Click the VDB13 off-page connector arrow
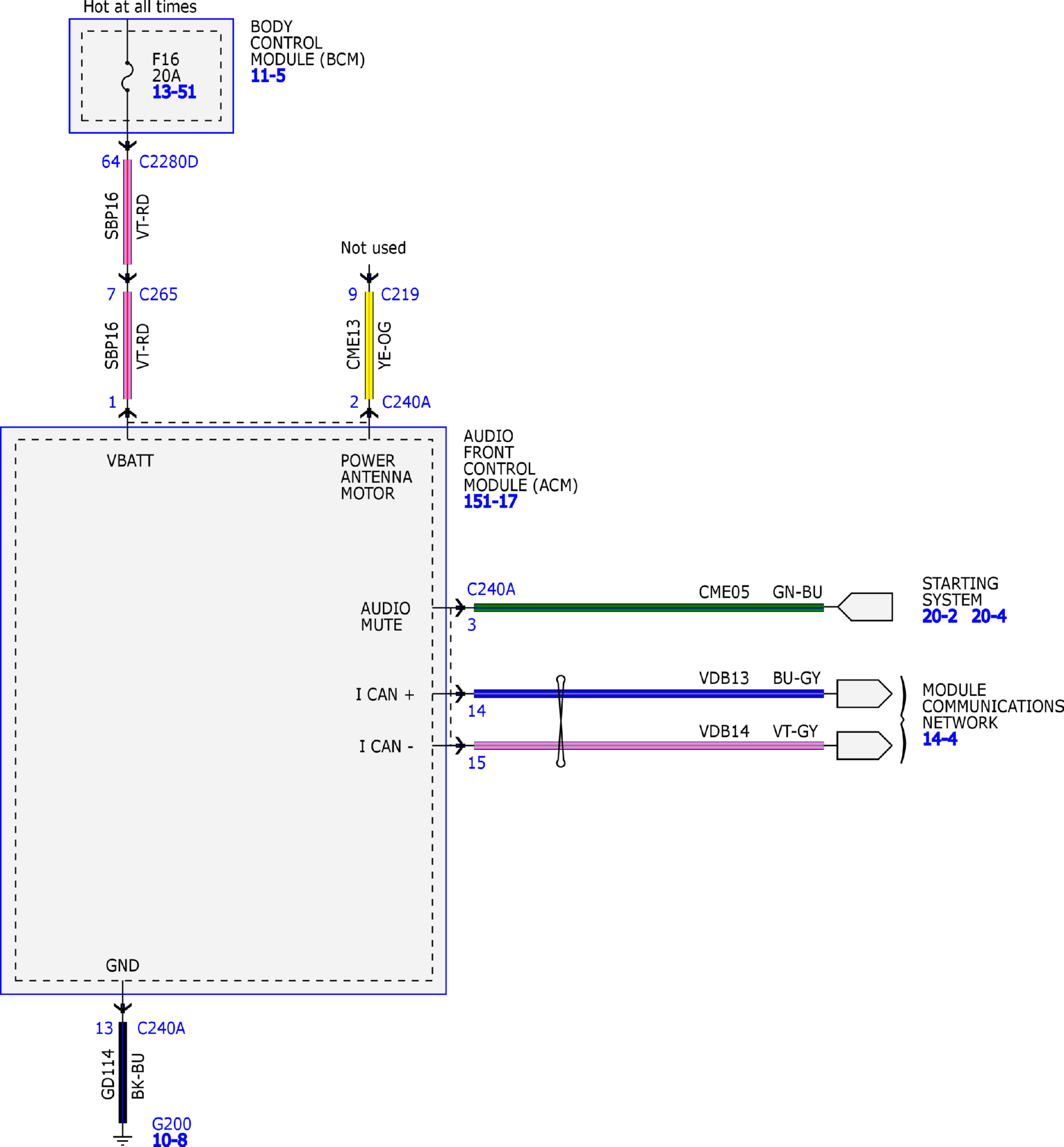Screen dimensions: 1064x1147 point(864,694)
